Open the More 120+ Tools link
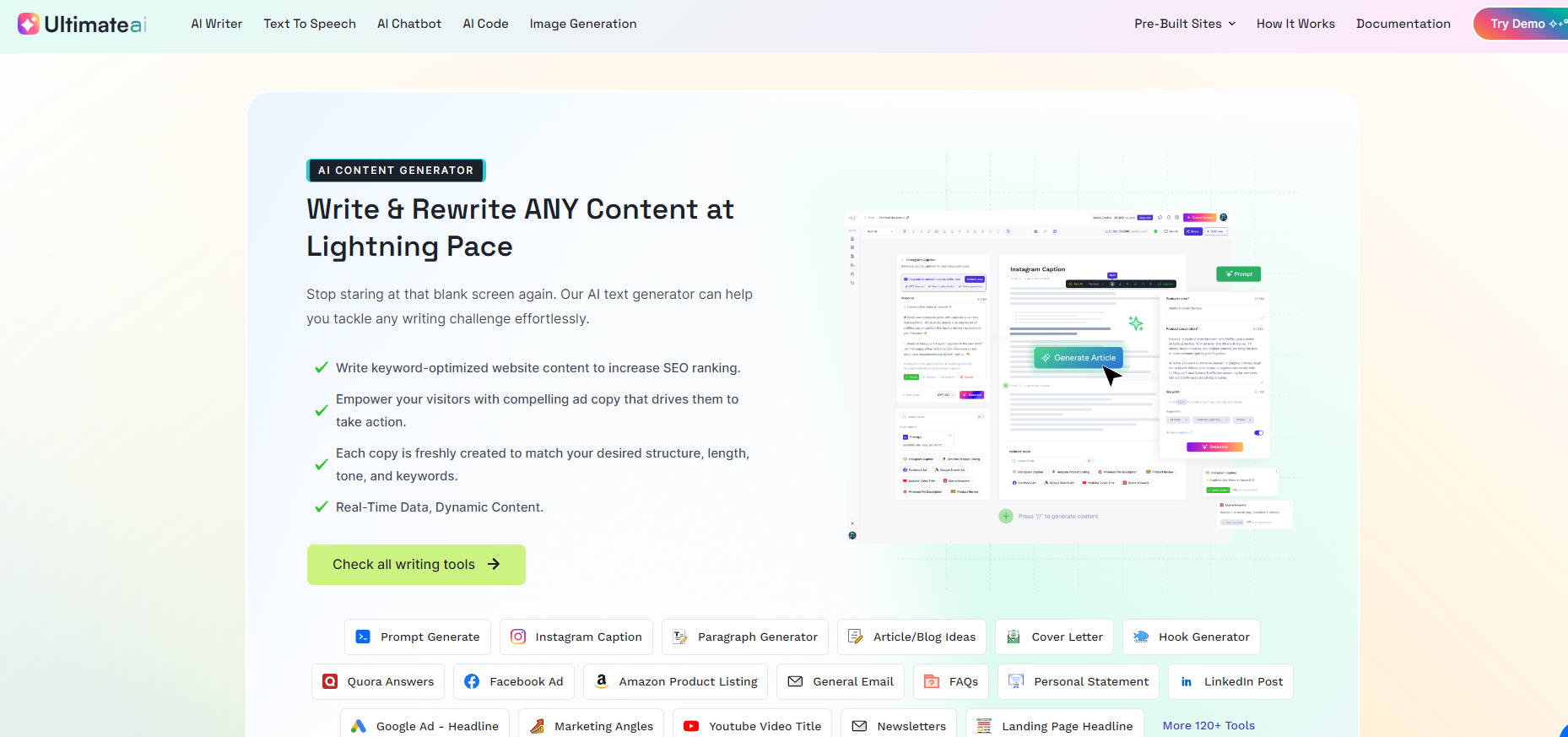This screenshot has width=1568, height=737. click(1208, 725)
